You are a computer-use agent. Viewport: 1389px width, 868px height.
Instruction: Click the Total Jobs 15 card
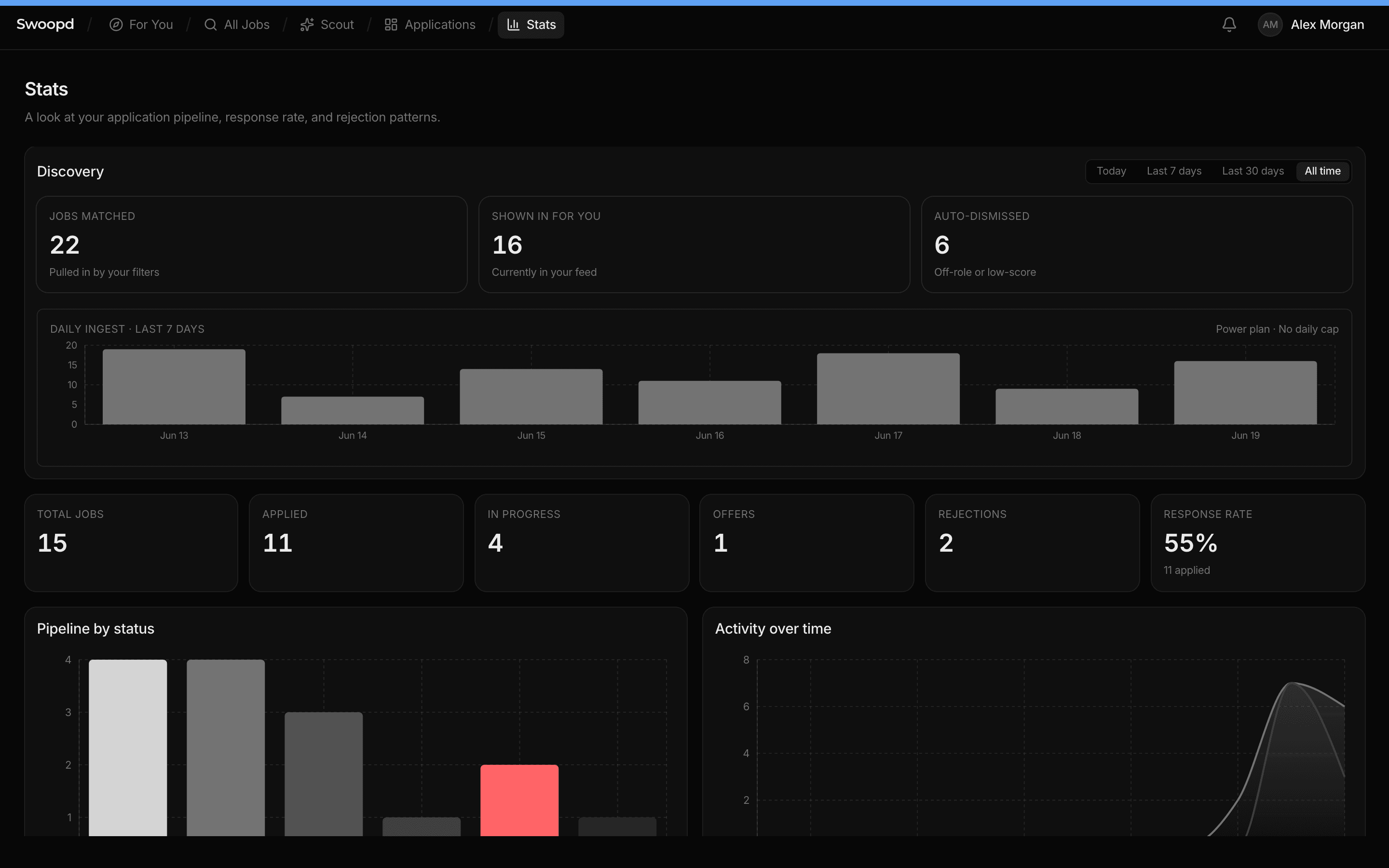coord(131,542)
